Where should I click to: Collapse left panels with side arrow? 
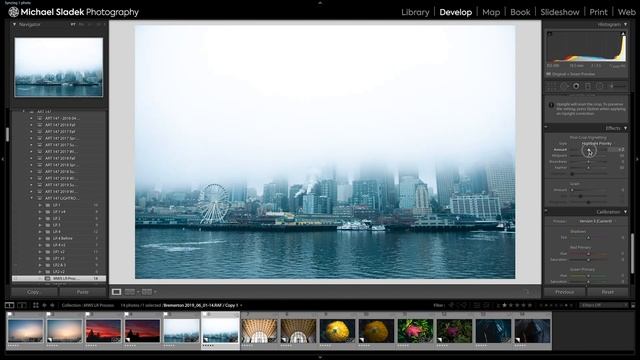point(2,159)
